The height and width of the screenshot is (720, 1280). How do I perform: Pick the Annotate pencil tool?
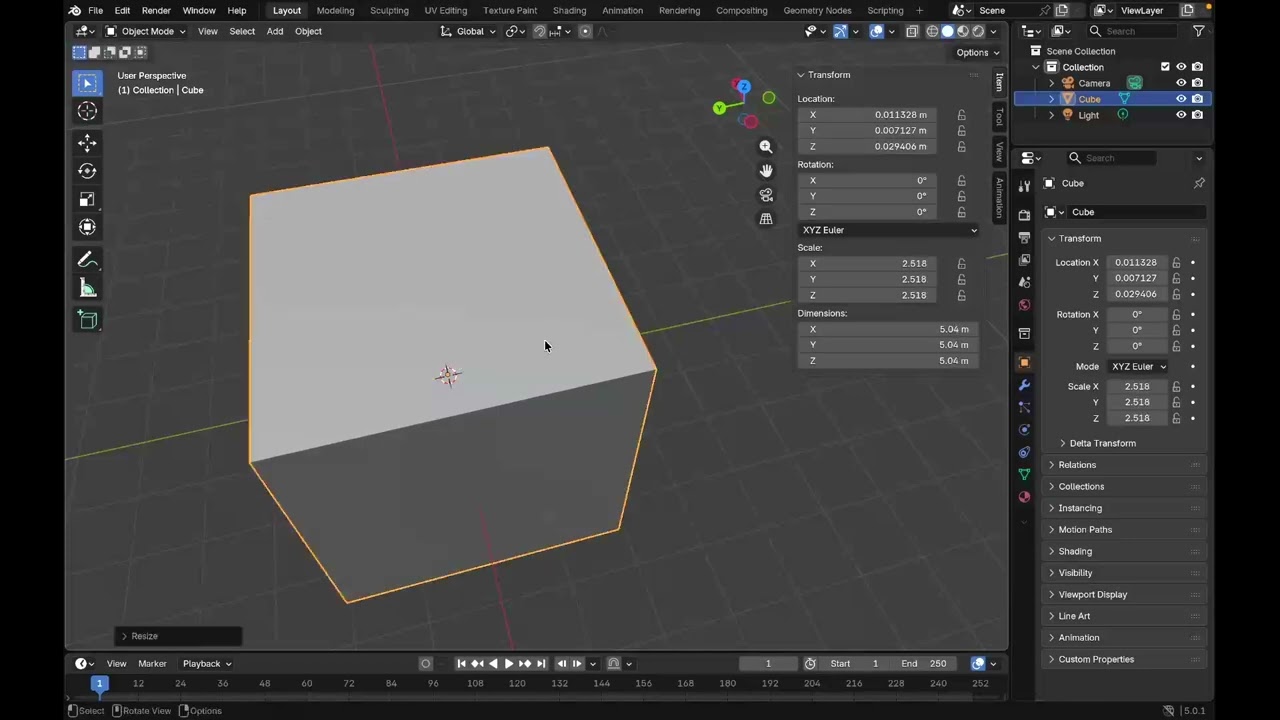point(87,260)
